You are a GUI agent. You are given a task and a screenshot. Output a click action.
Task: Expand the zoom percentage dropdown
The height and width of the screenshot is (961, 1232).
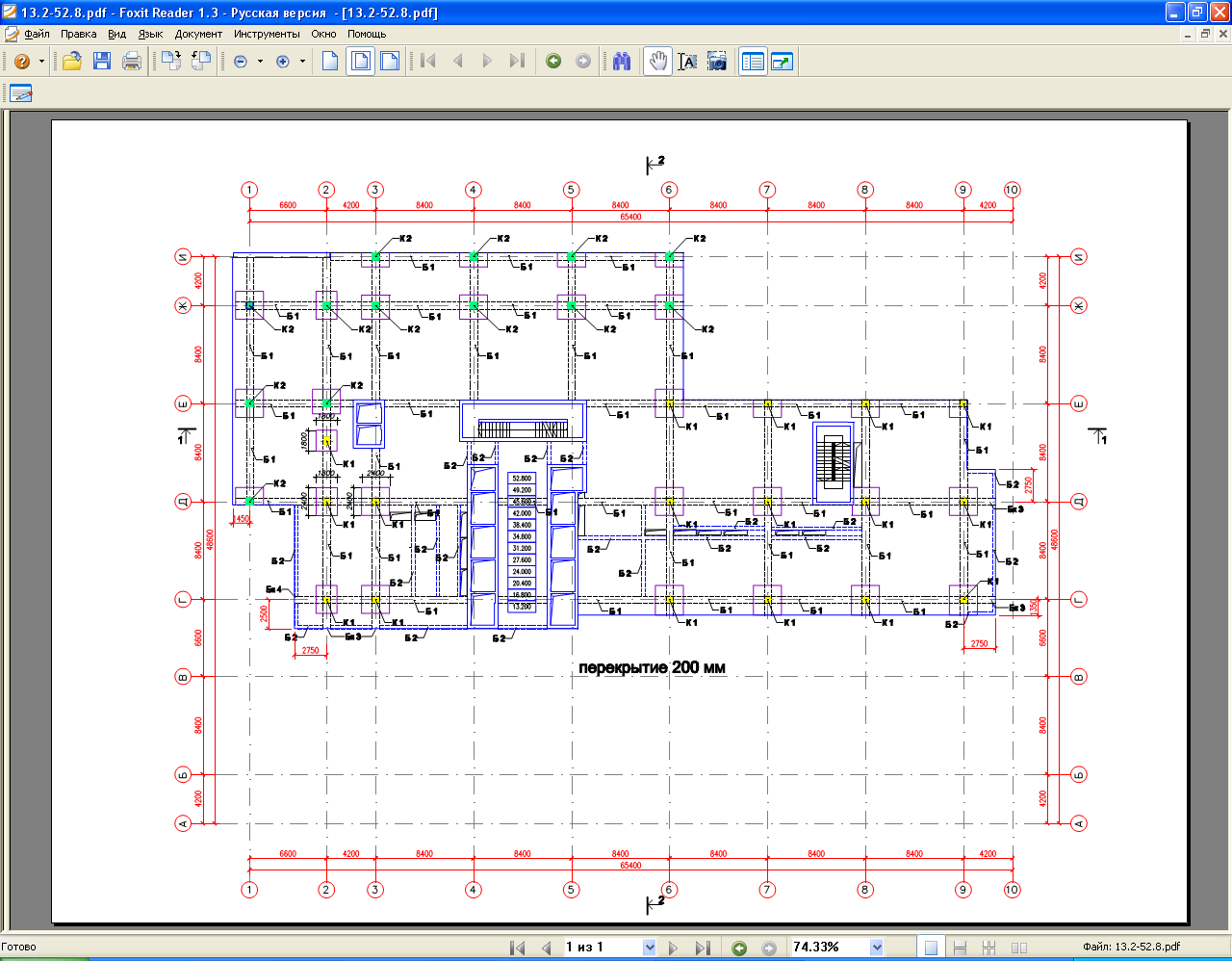(x=876, y=948)
